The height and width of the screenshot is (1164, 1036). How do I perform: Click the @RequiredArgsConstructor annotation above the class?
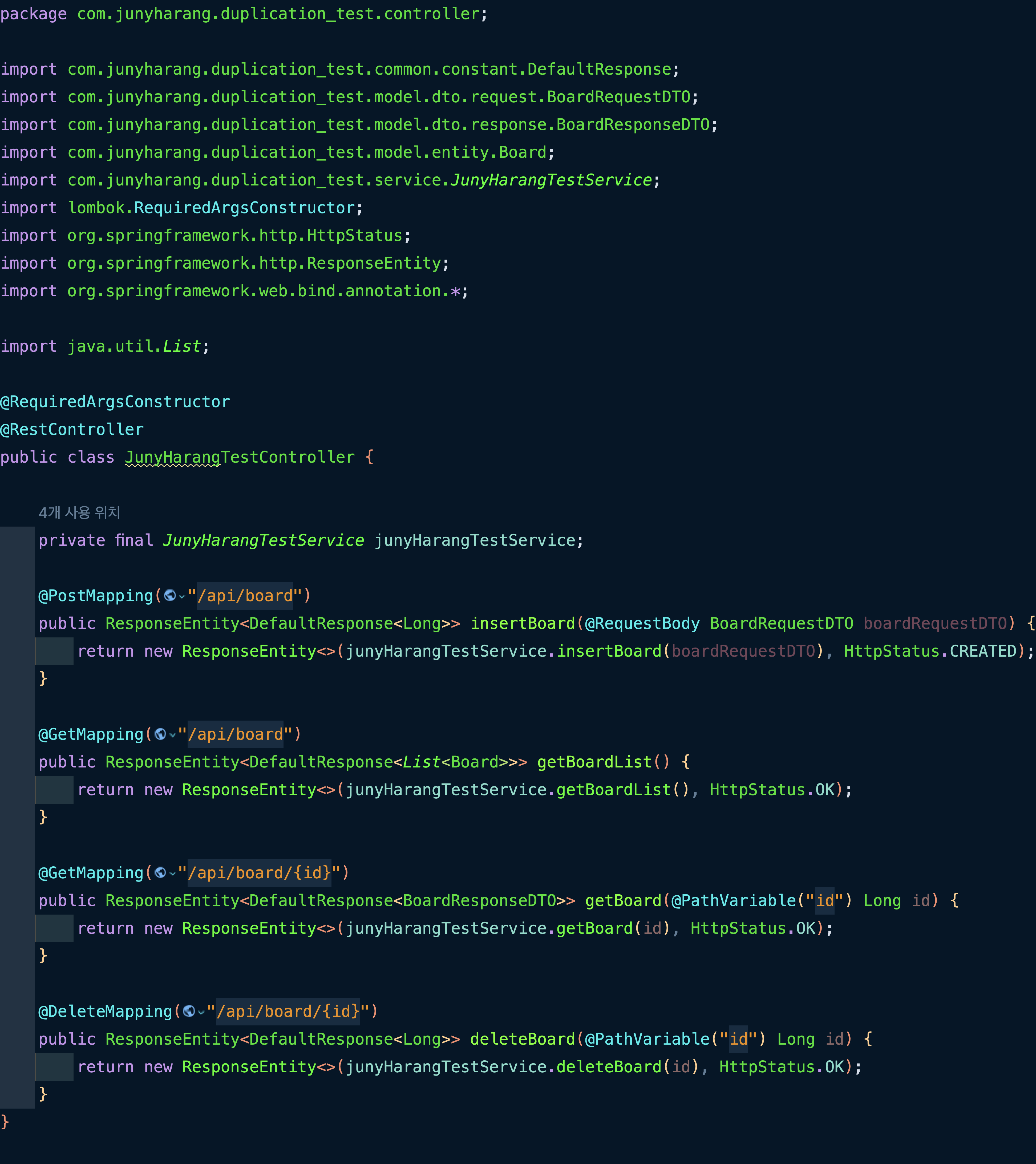115,402
